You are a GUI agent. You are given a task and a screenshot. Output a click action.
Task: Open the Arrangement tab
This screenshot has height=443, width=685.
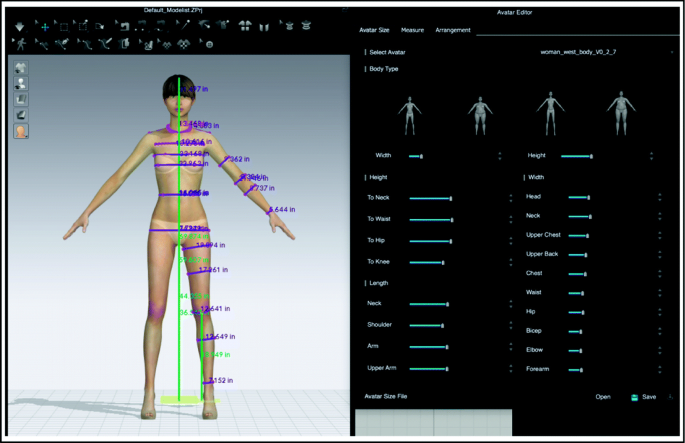coord(453,31)
